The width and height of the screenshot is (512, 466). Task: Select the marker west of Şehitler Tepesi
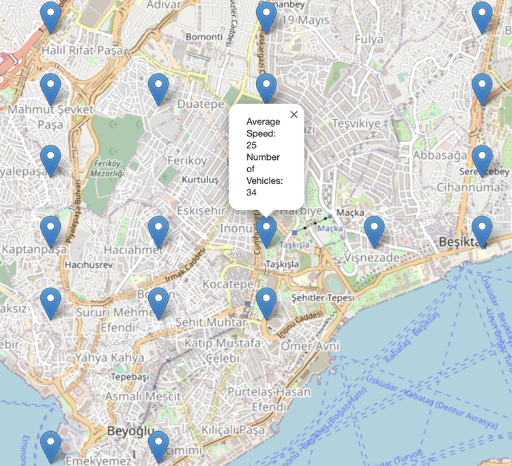coord(266,304)
